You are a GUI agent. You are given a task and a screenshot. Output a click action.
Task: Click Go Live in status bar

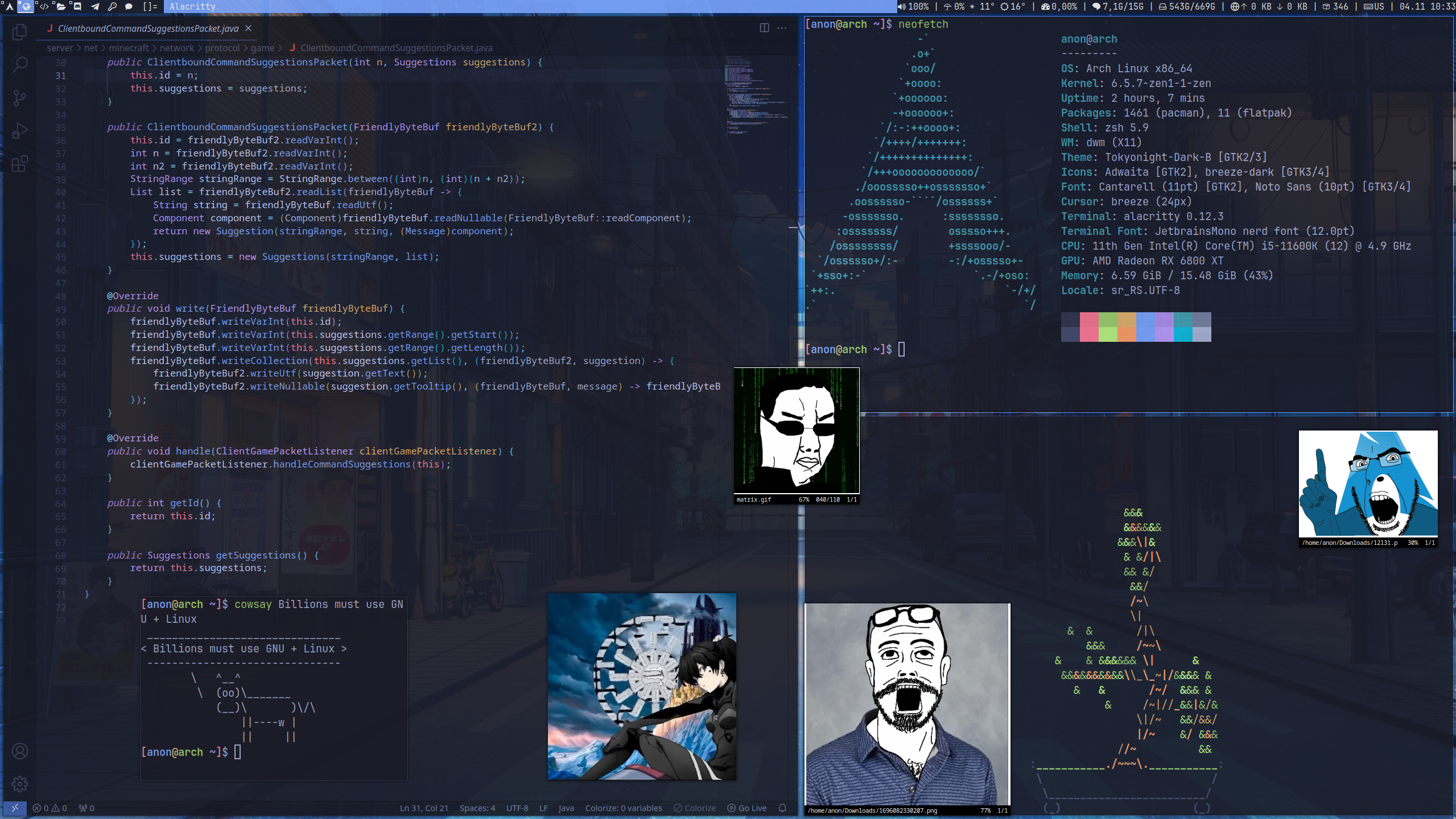coord(746,808)
